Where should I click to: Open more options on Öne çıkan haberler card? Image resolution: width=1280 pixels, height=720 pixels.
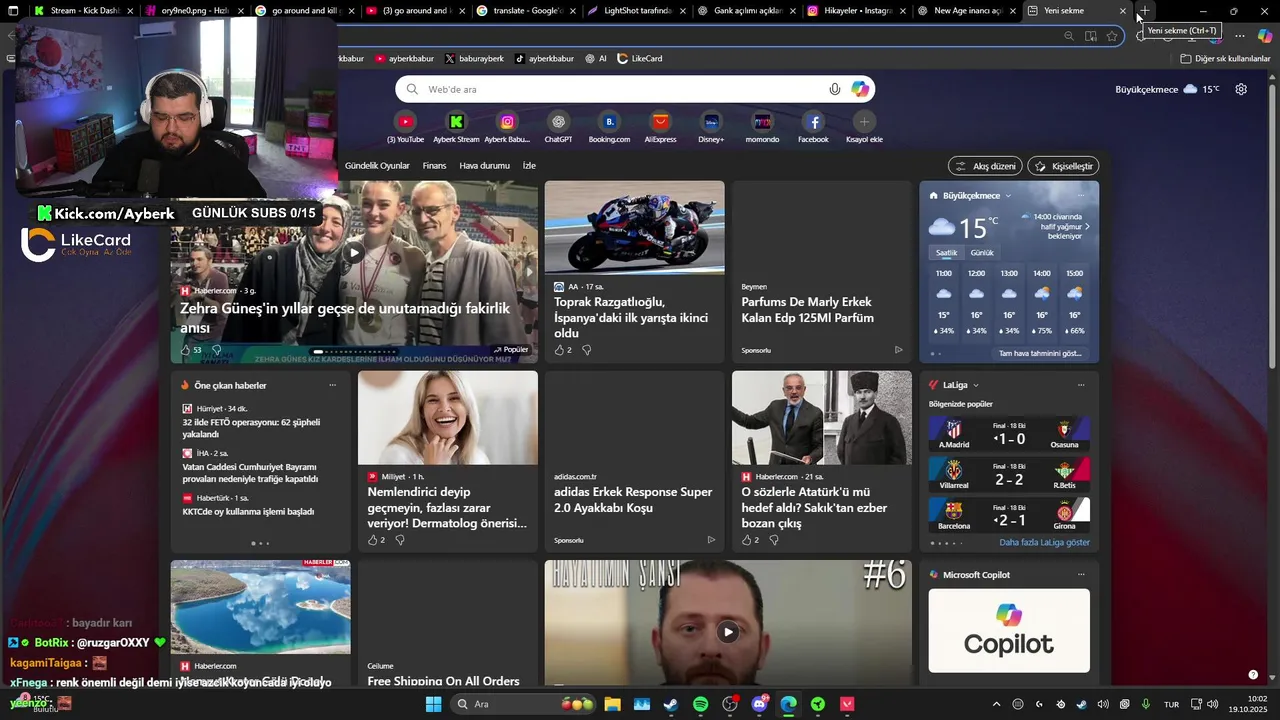click(332, 385)
